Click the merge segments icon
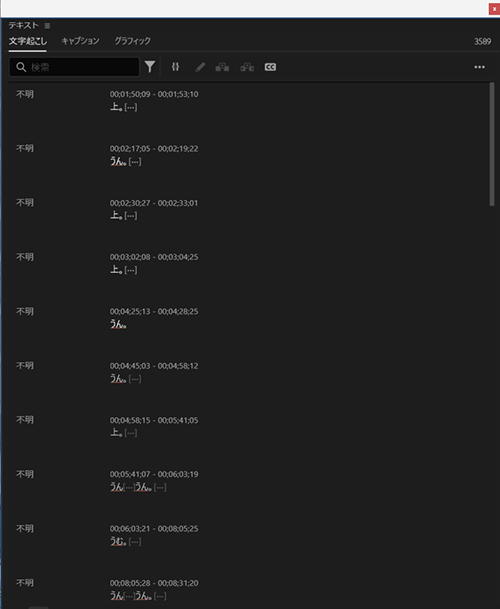The height and width of the screenshot is (609, 500). pyautogui.click(x=176, y=67)
